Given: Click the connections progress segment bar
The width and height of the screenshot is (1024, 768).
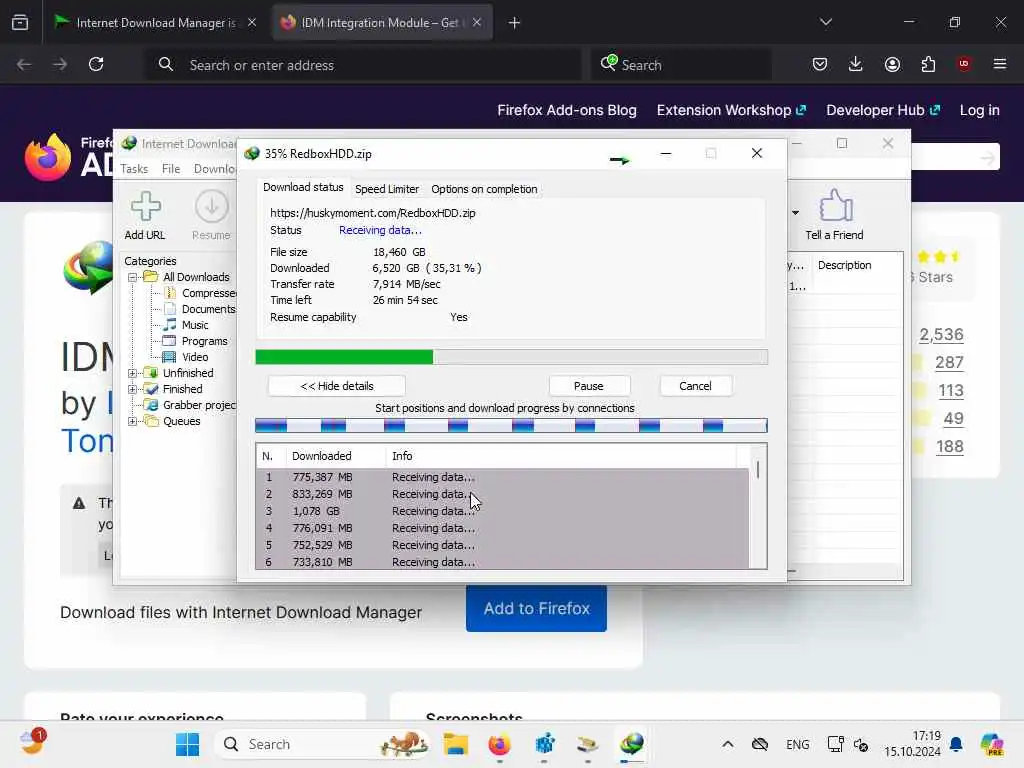Looking at the screenshot, I should [x=511, y=426].
